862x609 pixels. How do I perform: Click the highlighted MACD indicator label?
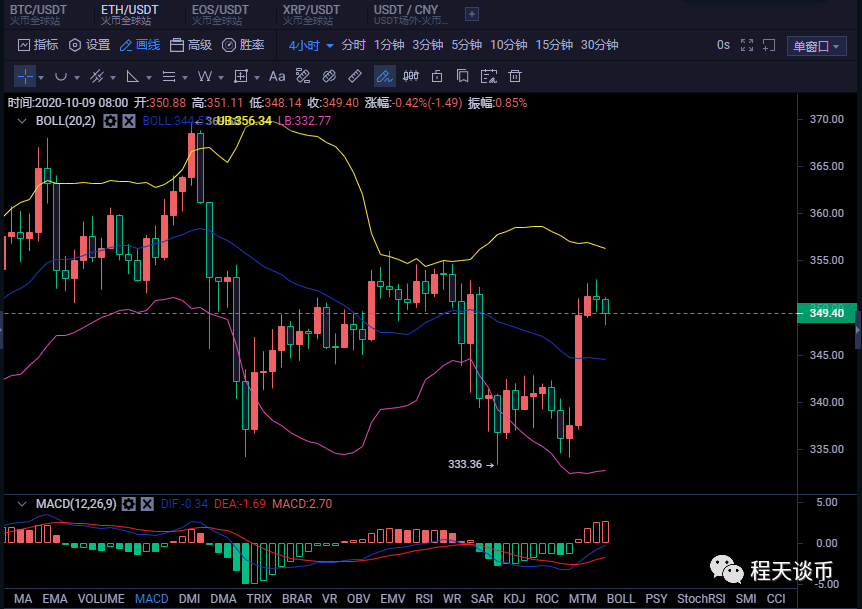(151, 599)
